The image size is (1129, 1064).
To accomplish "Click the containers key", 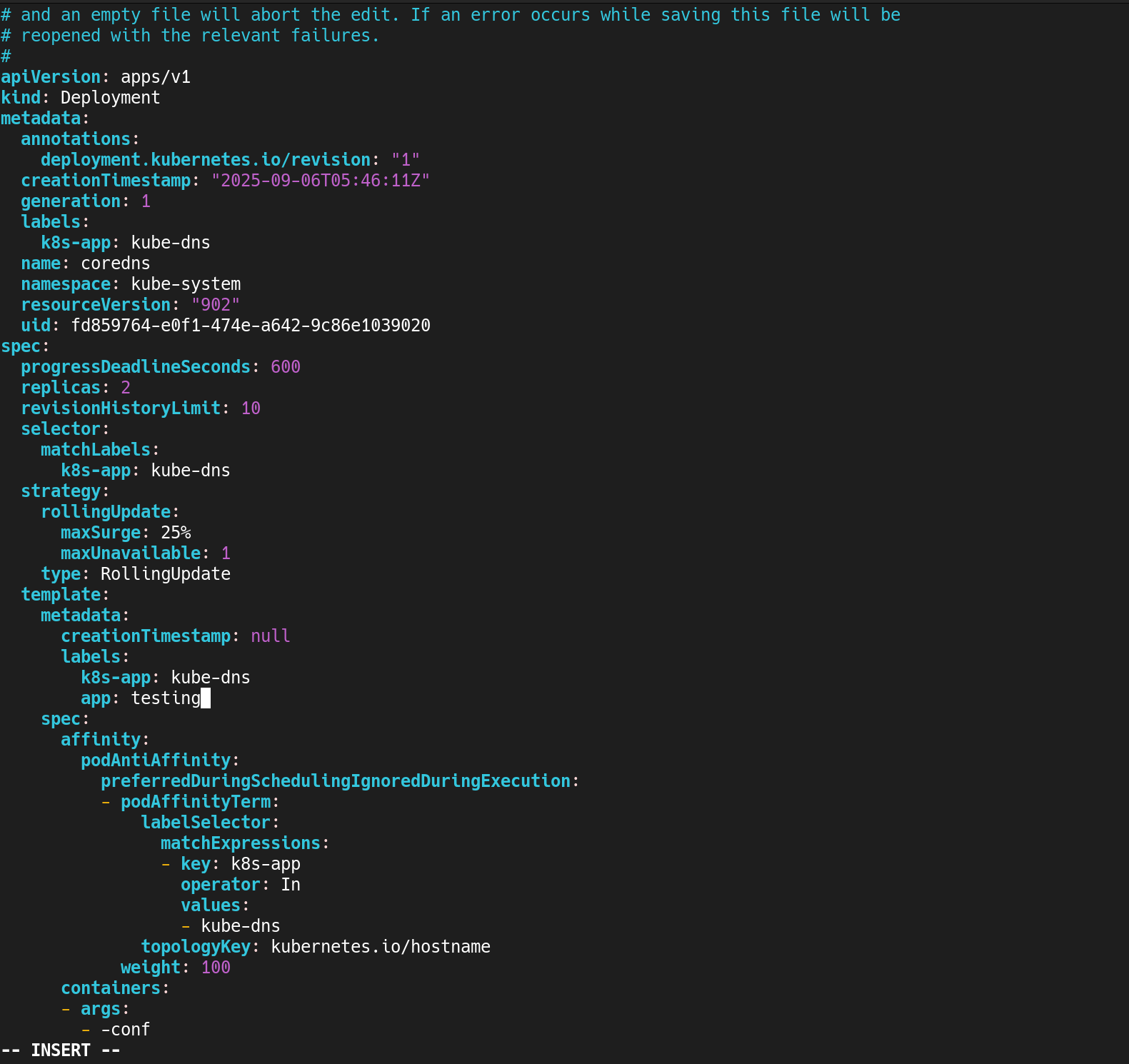I will (x=111, y=988).
